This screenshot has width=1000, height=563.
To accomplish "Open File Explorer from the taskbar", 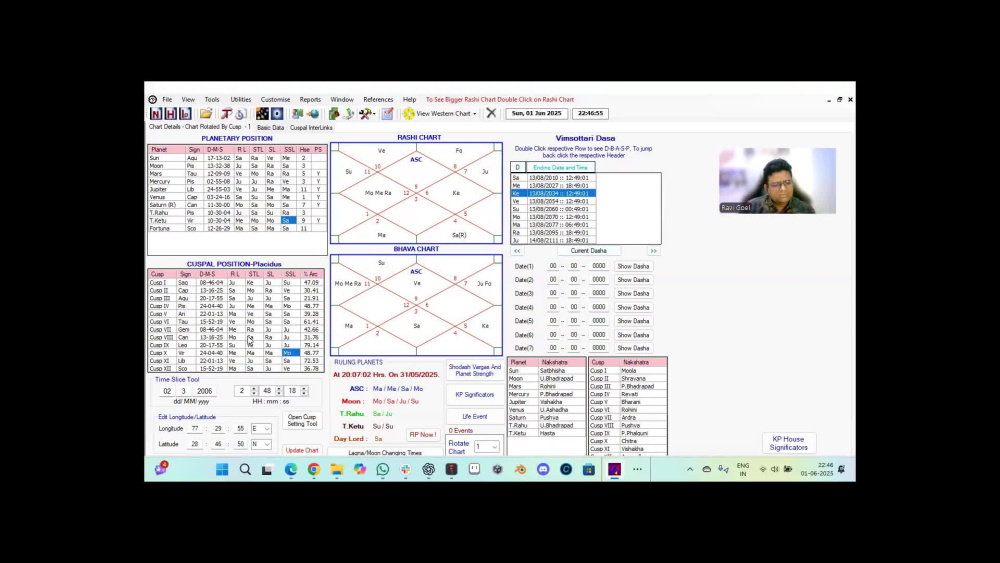I will (x=337, y=469).
